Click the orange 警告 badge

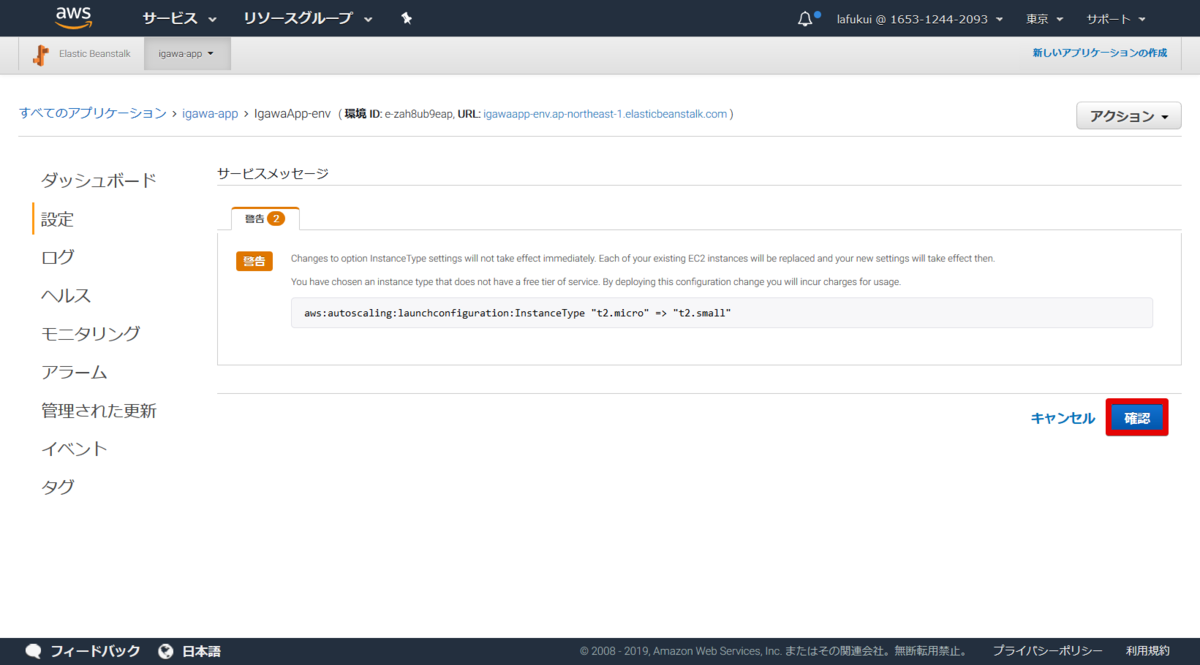pyautogui.click(x=254, y=261)
